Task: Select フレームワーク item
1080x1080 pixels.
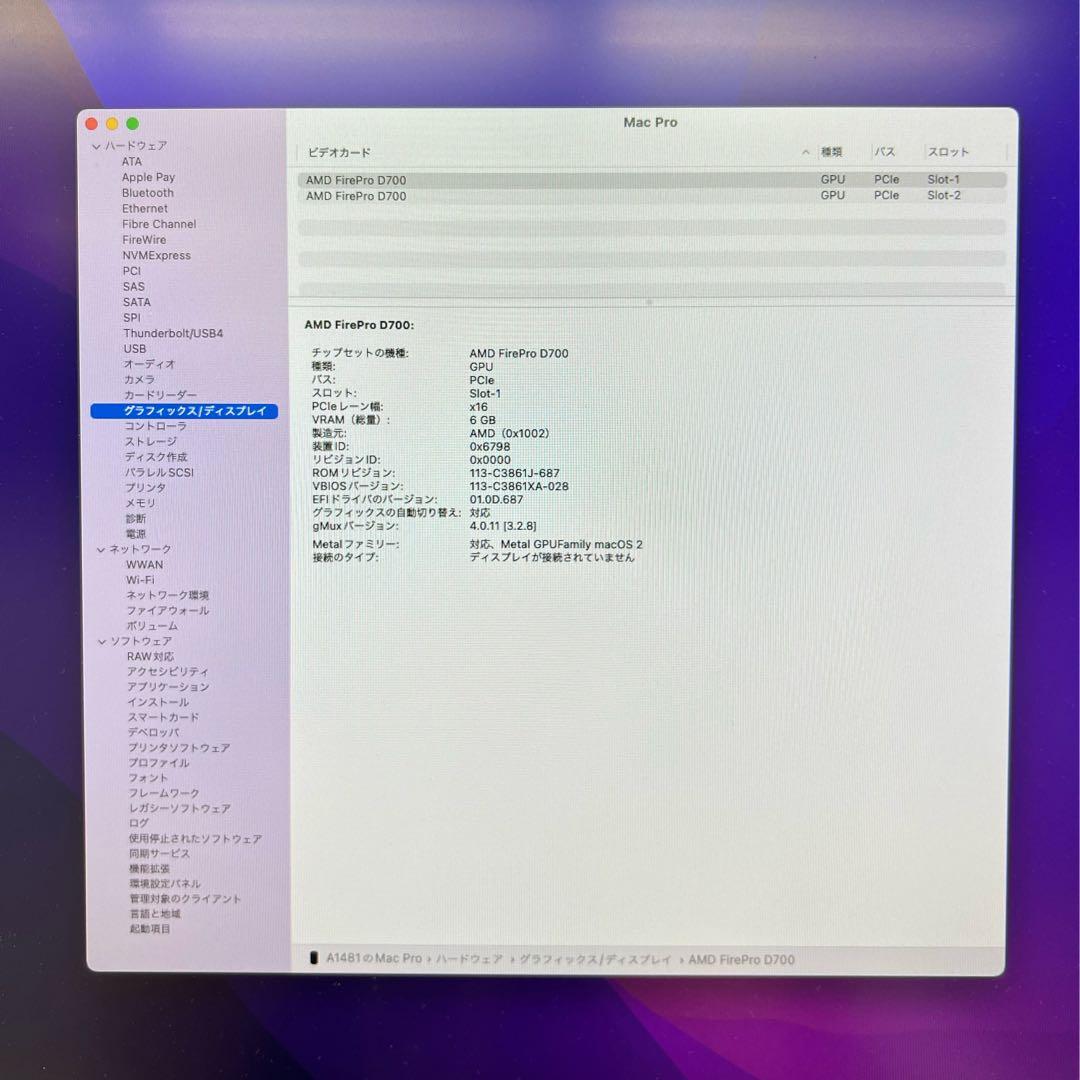Action: pyautogui.click(x=164, y=793)
